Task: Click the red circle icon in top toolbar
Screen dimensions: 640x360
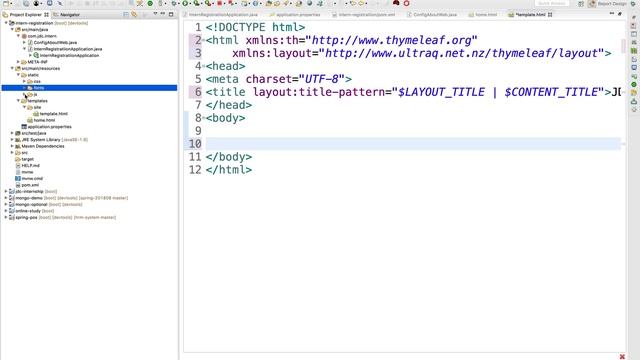Action: (x=407, y=3)
